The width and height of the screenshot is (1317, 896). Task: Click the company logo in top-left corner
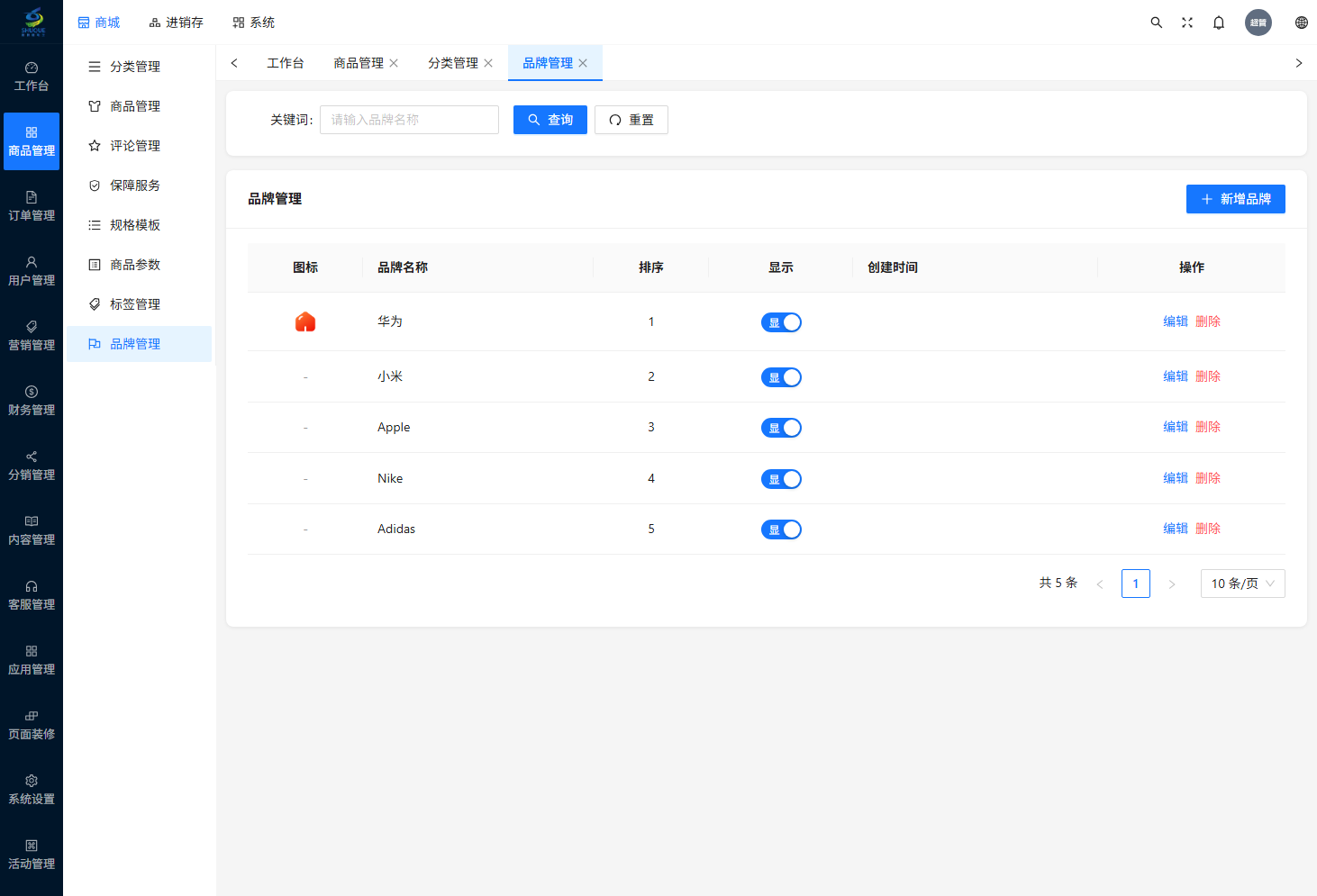click(x=33, y=22)
